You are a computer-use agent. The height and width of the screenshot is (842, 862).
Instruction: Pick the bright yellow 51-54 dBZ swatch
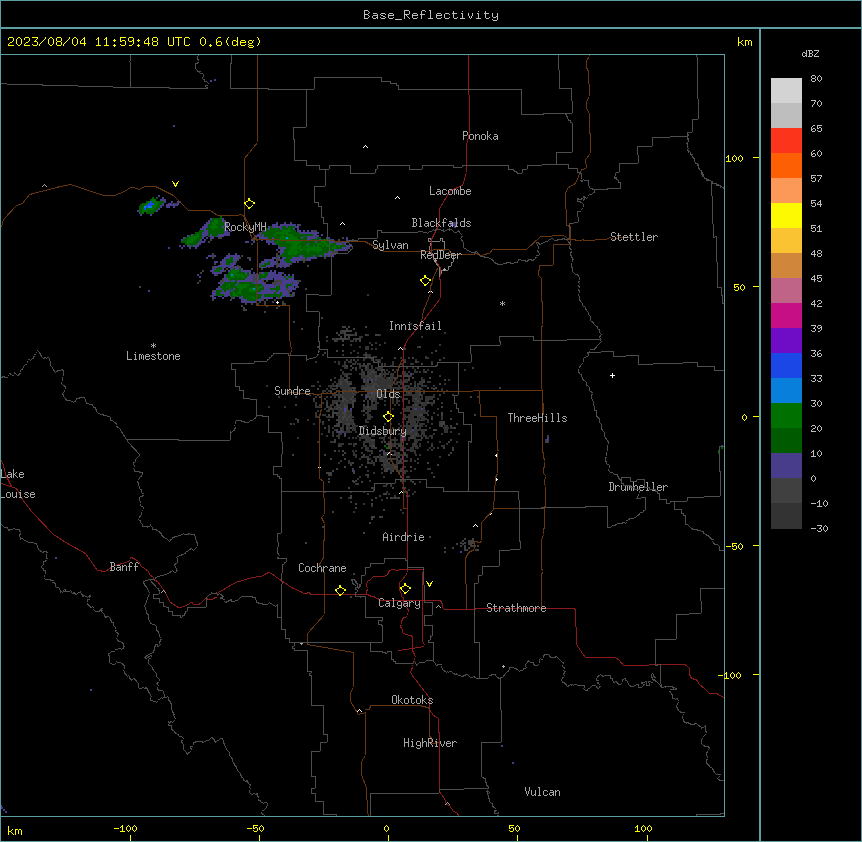[786, 215]
